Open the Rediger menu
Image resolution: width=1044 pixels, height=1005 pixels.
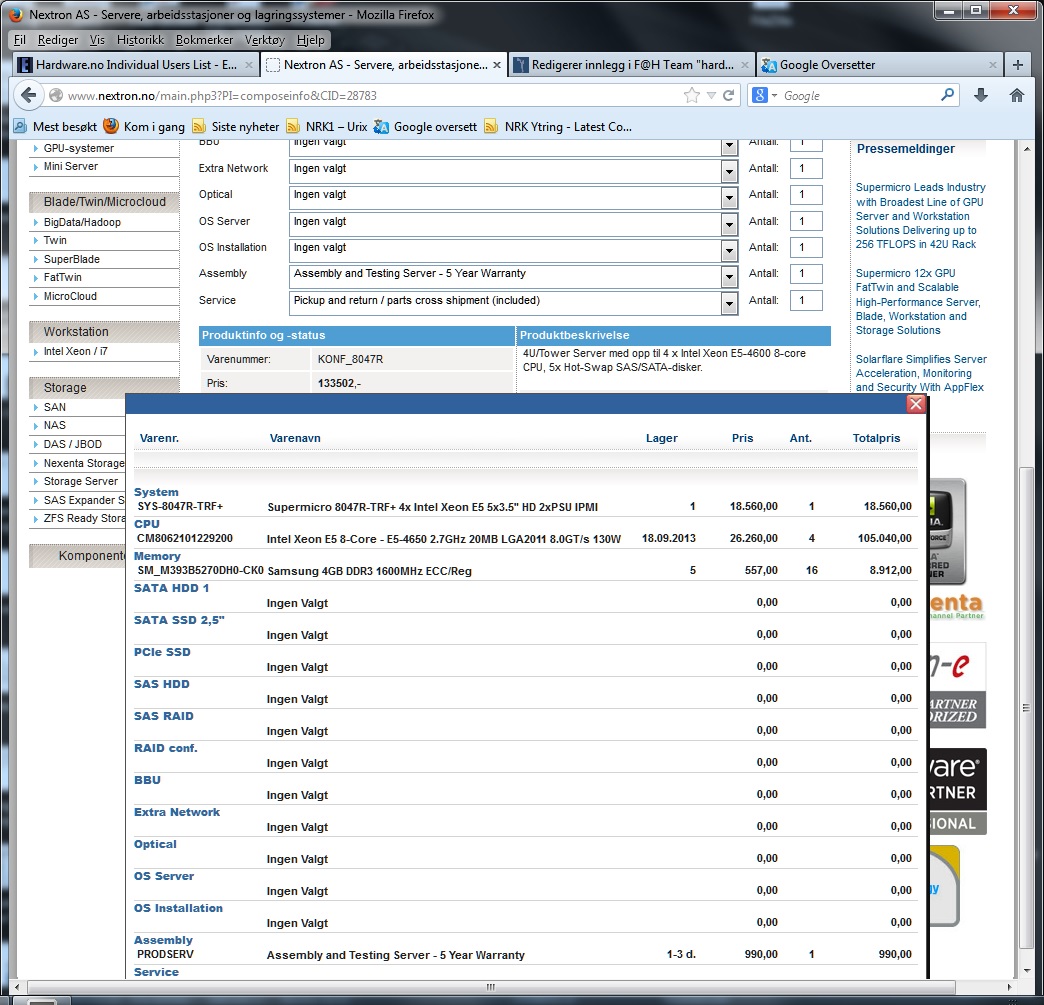coord(58,40)
